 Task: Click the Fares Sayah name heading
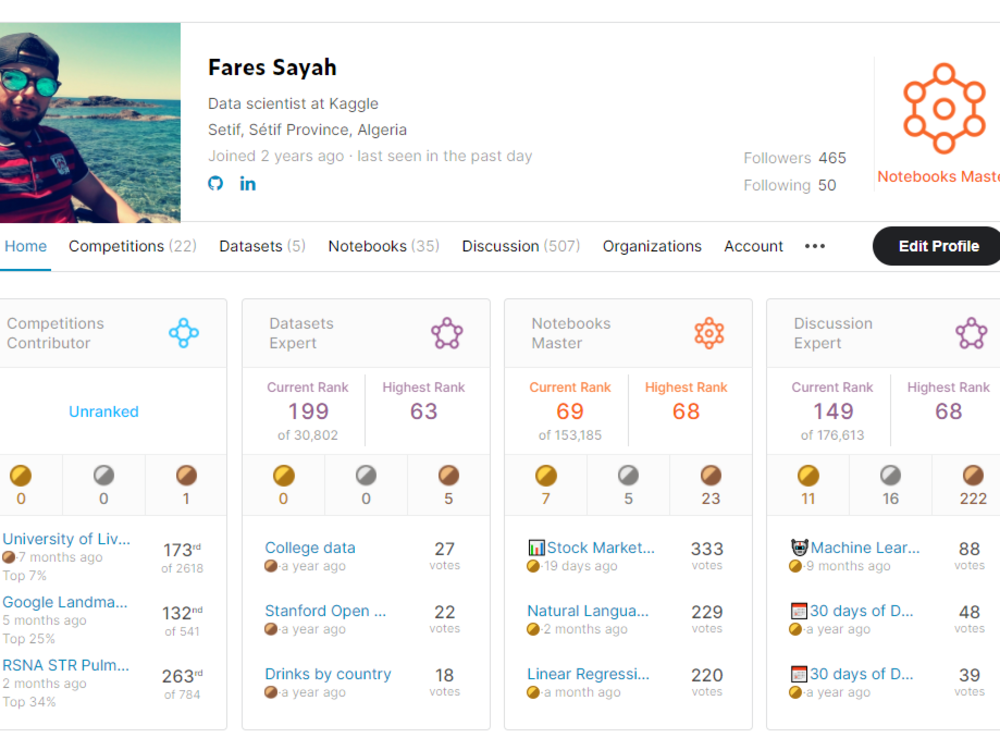point(272,68)
